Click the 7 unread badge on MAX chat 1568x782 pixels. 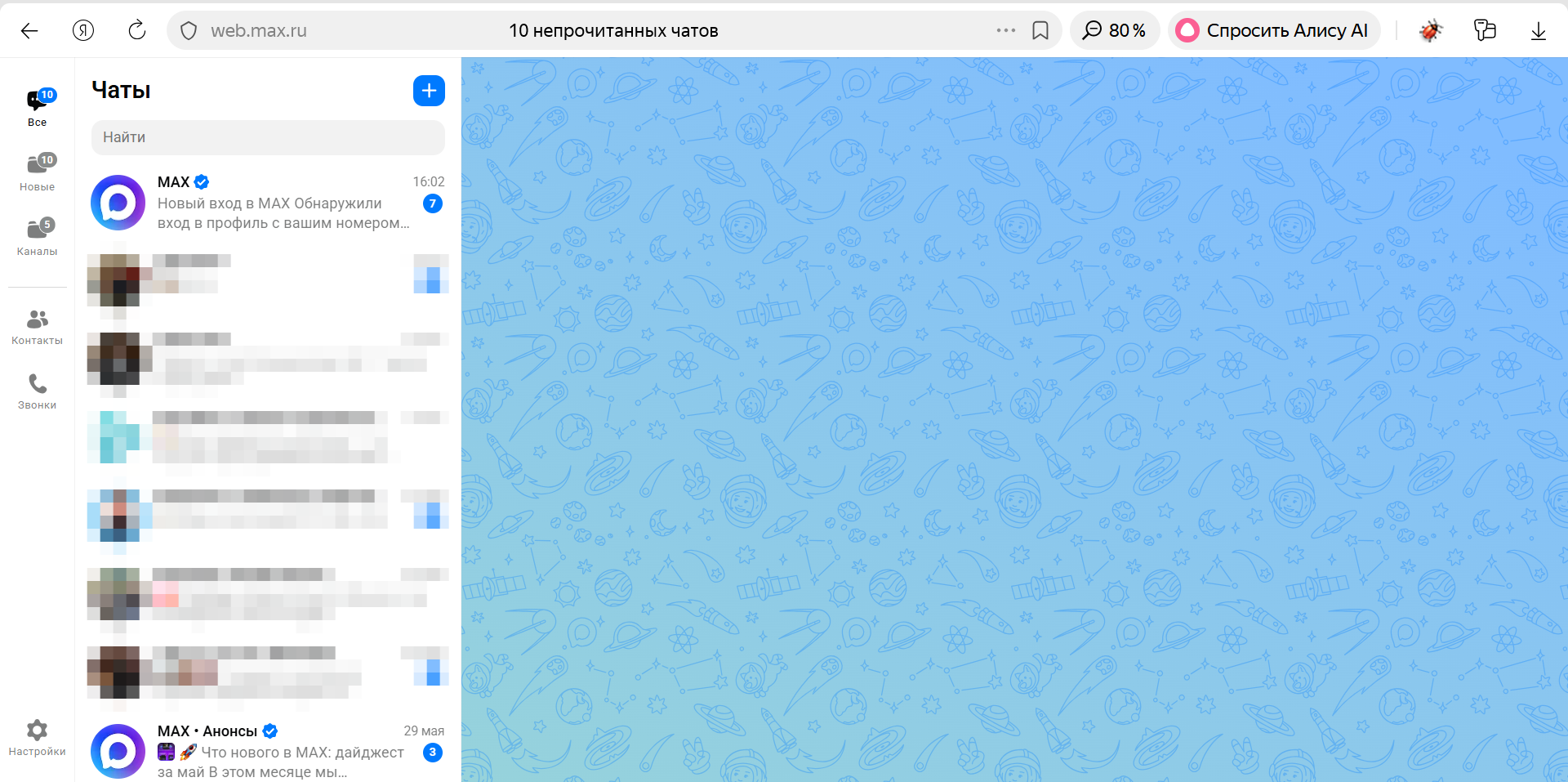(x=433, y=203)
